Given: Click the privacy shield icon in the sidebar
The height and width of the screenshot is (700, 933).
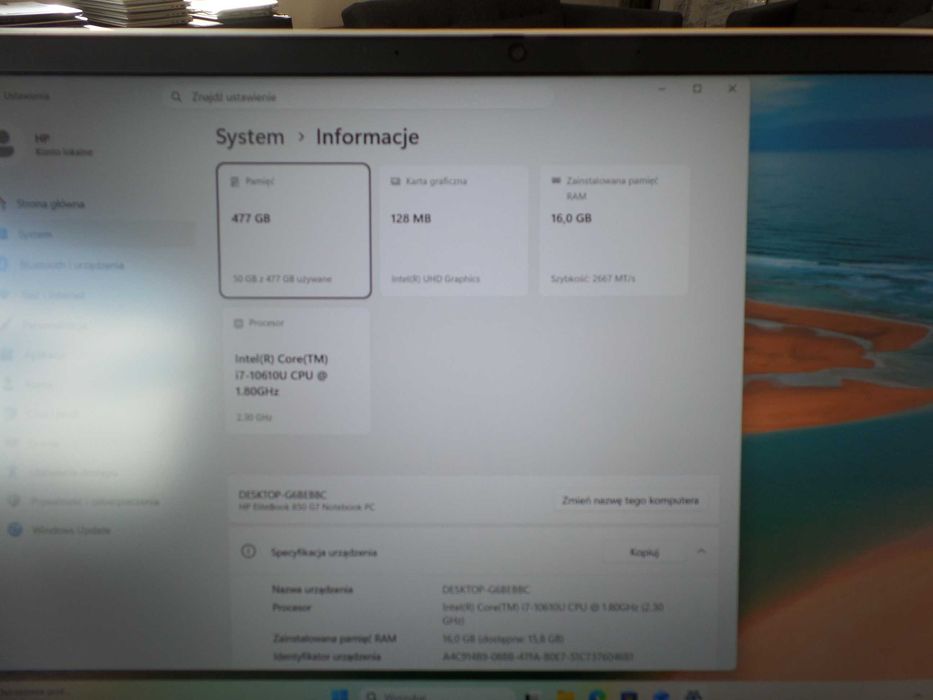Looking at the screenshot, I should tap(14, 501).
